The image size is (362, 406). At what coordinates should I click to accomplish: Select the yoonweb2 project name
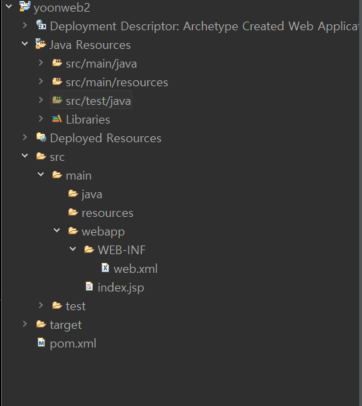click(x=62, y=8)
